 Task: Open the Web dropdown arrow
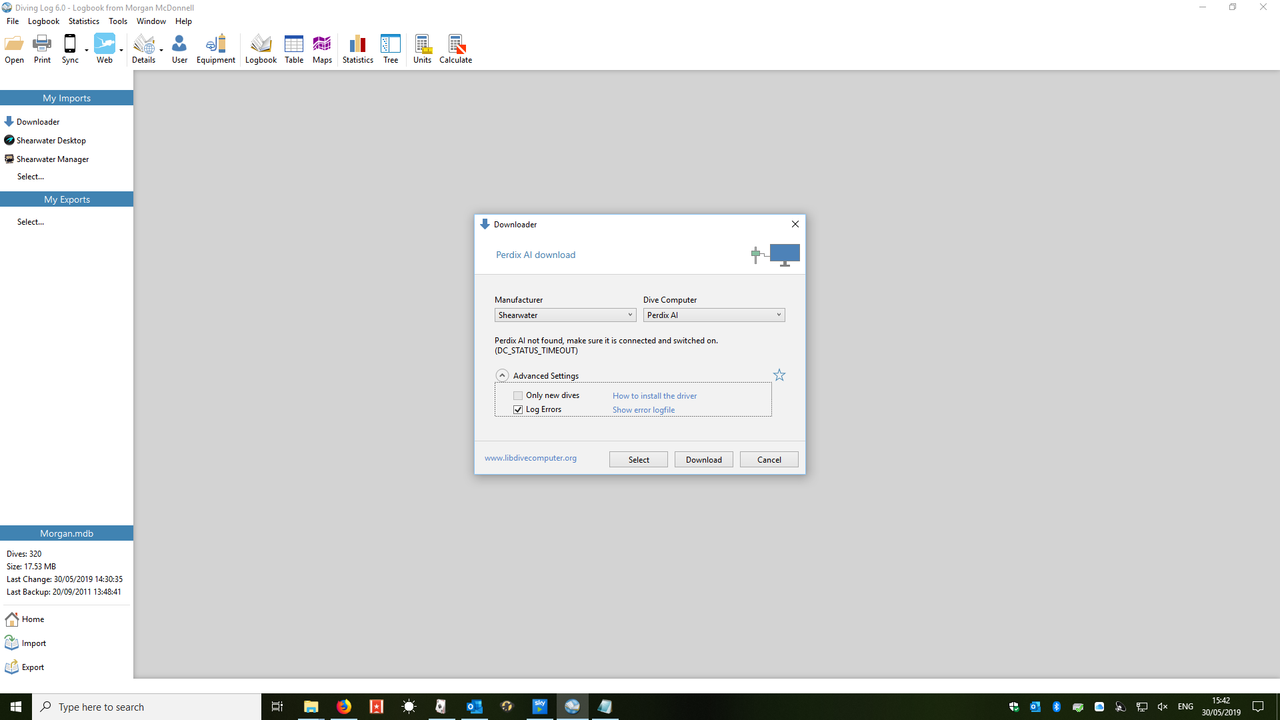click(x=121, y=49)
